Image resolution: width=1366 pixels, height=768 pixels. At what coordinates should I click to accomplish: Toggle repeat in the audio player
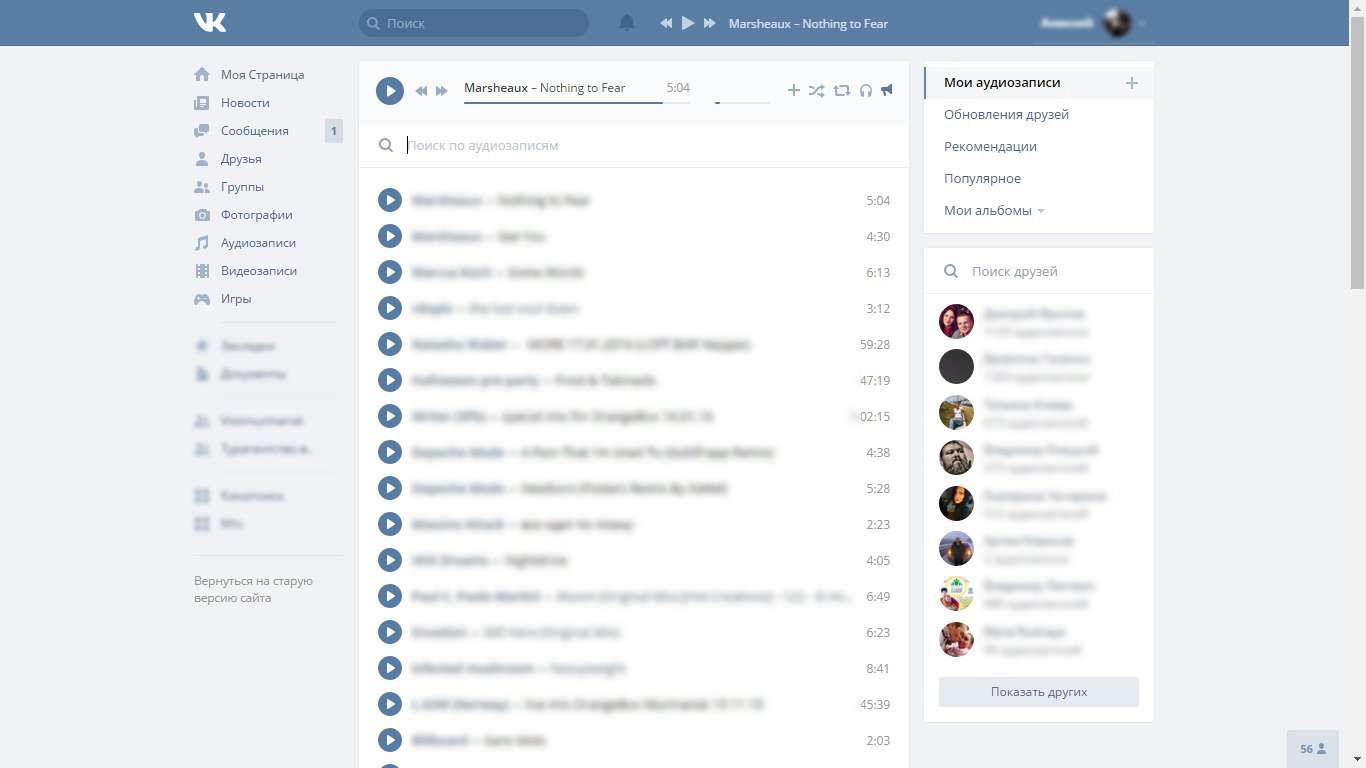tap(842, 90)
